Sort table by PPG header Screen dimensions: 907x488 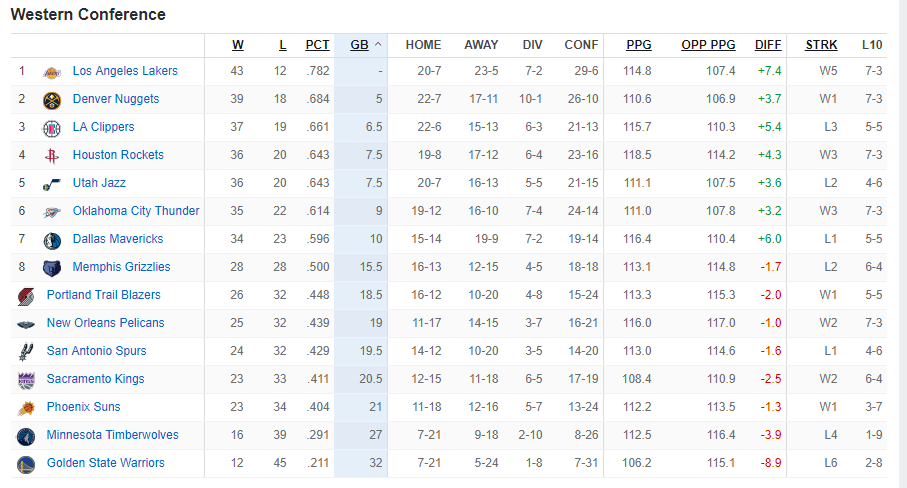click(x=638, y=45)
